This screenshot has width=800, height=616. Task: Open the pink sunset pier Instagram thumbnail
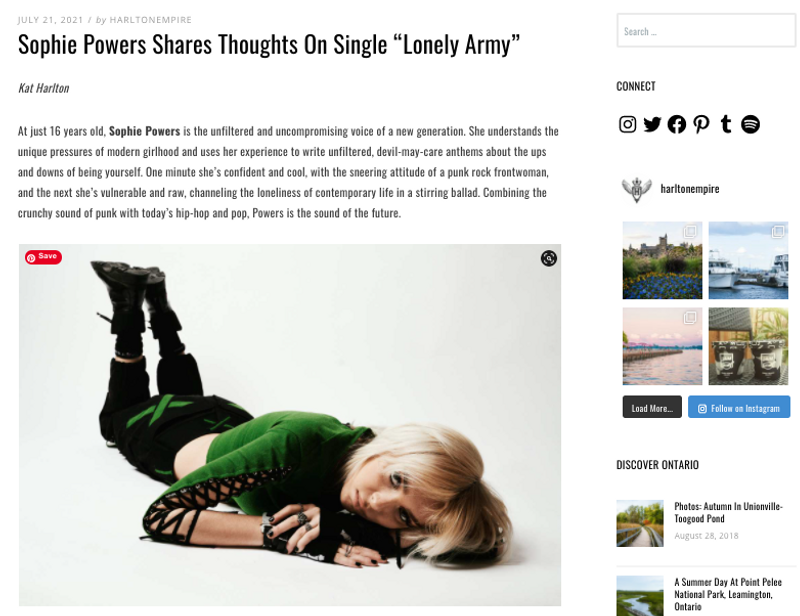(x=662, y=346)
